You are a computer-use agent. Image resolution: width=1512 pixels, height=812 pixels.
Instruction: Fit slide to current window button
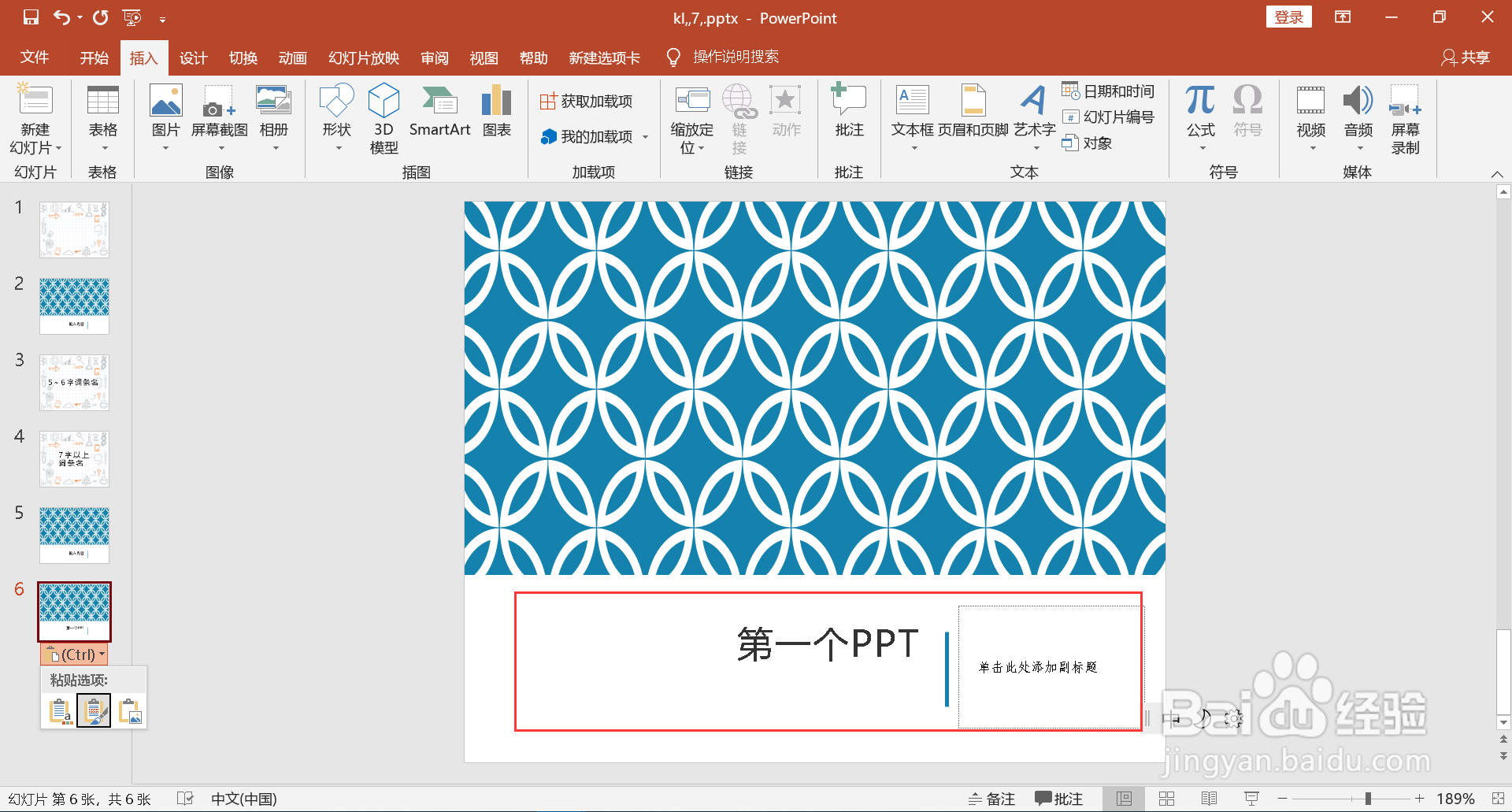click(x=1497, y=799)
